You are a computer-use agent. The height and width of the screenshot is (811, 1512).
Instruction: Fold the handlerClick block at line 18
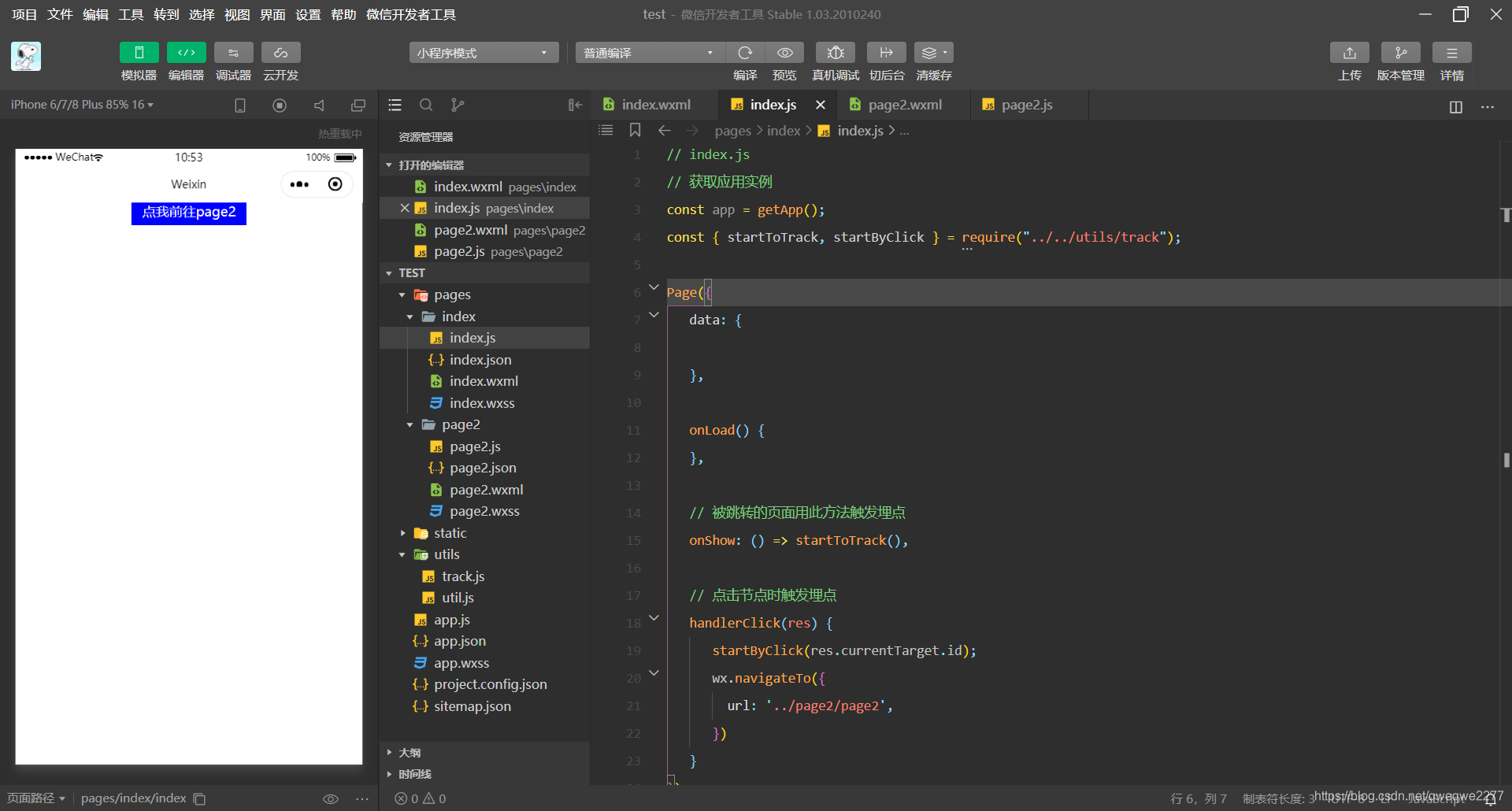(654, 618)
